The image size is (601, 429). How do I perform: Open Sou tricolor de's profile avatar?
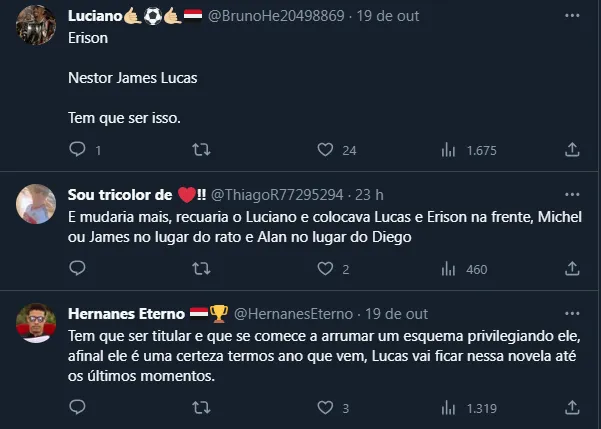tap(36, 204)
